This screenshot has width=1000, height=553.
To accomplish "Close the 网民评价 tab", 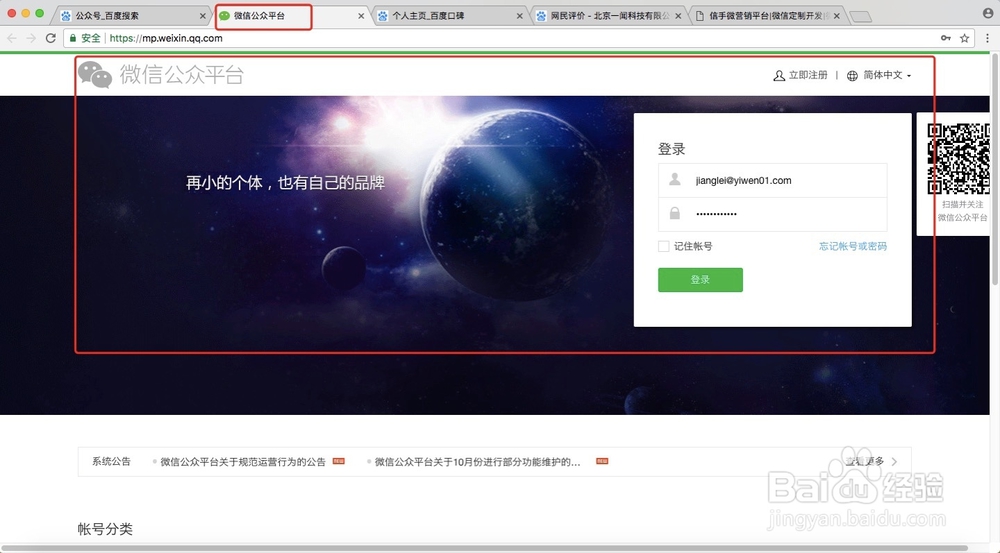I will click(x=678, y=16).
